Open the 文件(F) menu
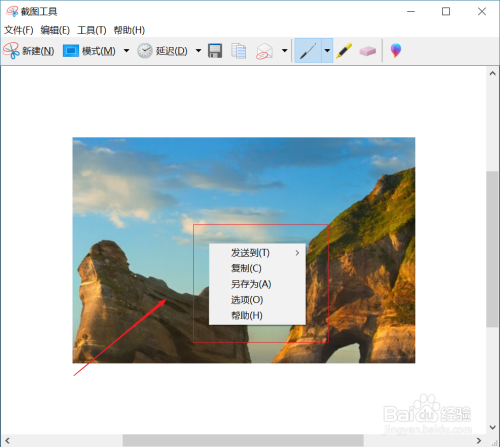This screenshot has height=447, width=500. click(19, 30)
